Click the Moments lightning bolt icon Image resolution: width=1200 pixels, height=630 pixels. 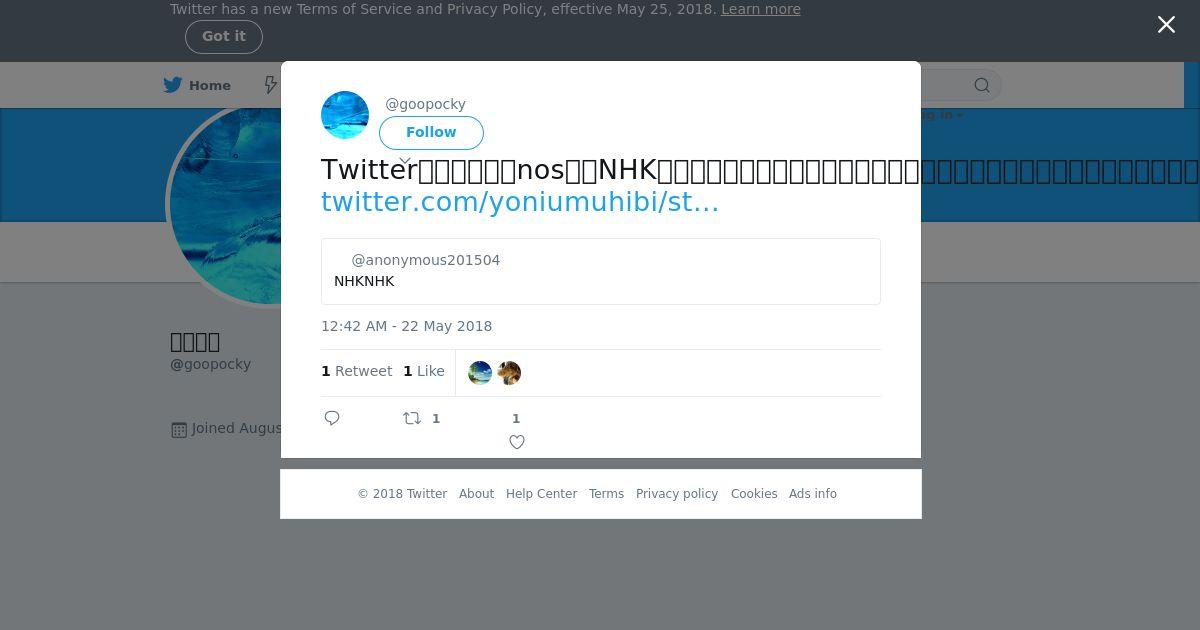point(270,85)
